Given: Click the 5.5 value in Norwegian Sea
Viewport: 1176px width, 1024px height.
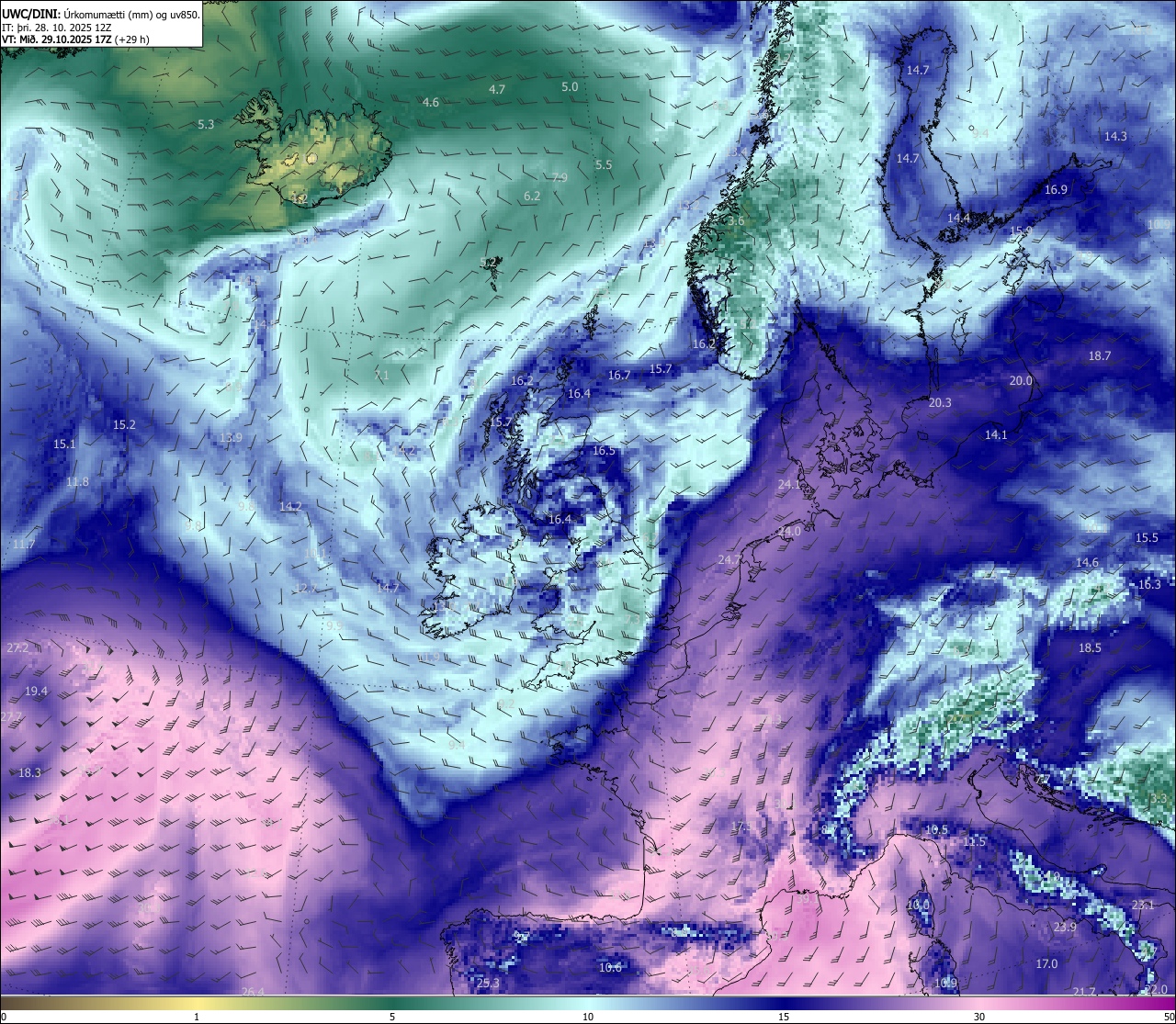Looking at the screenshot, I should pos(604,165).
